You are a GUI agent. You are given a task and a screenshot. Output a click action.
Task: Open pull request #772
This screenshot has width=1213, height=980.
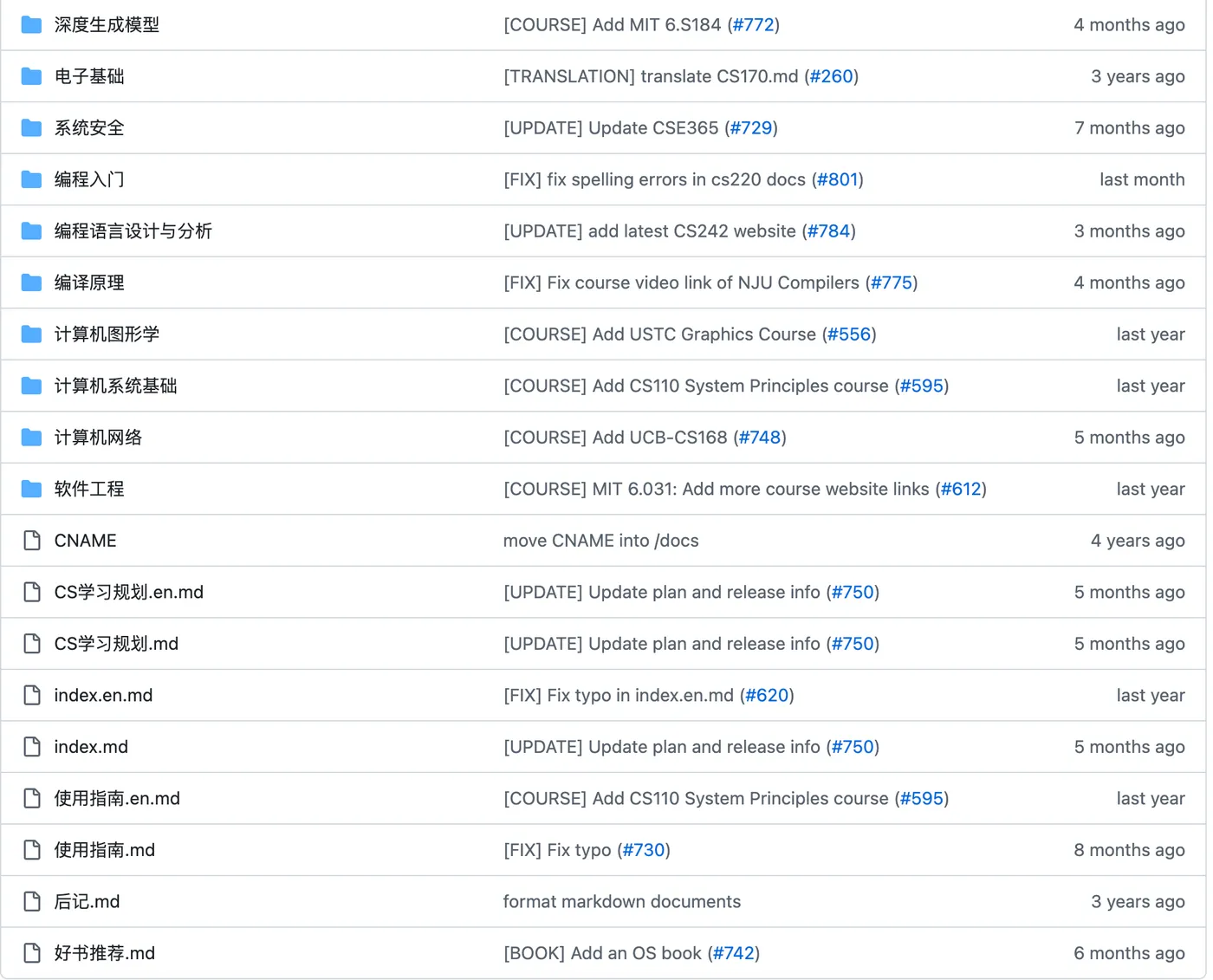coord(752,24)
